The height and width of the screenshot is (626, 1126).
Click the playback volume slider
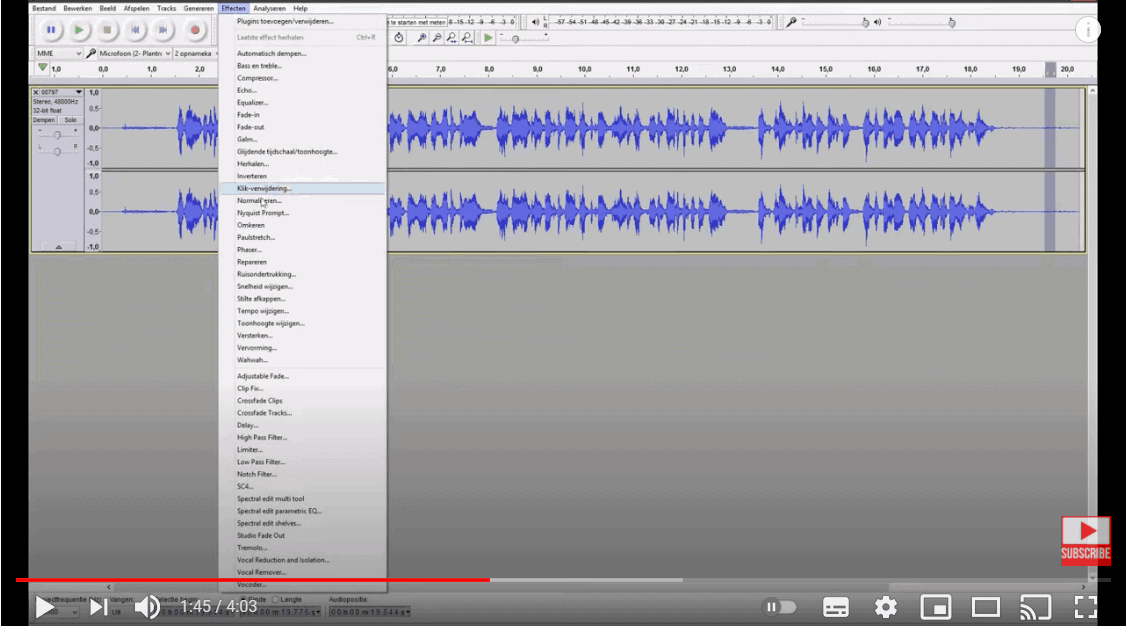point(922,22)
